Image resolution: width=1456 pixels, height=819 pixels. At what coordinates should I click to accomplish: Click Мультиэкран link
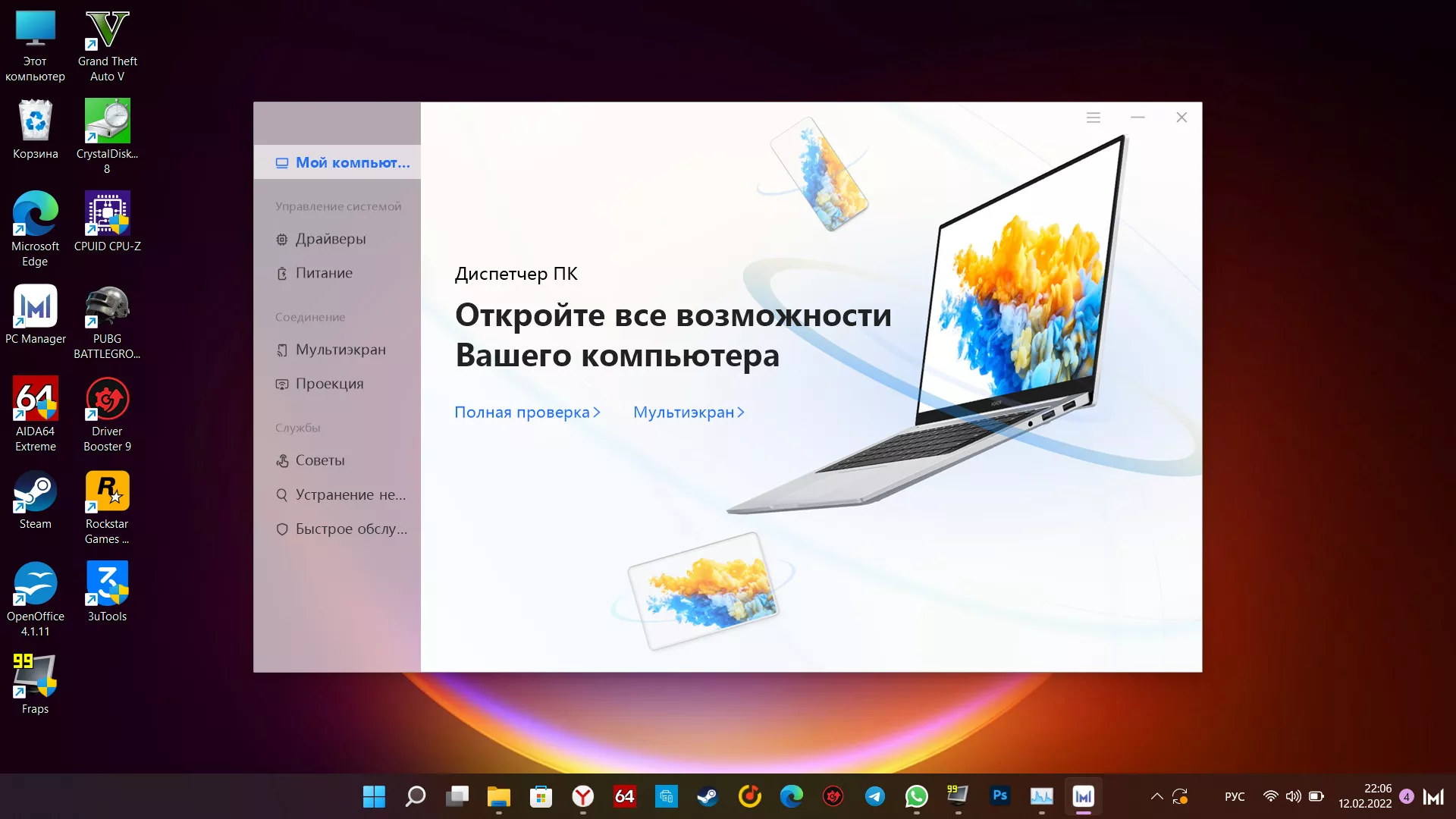click(x=691, y=412)
